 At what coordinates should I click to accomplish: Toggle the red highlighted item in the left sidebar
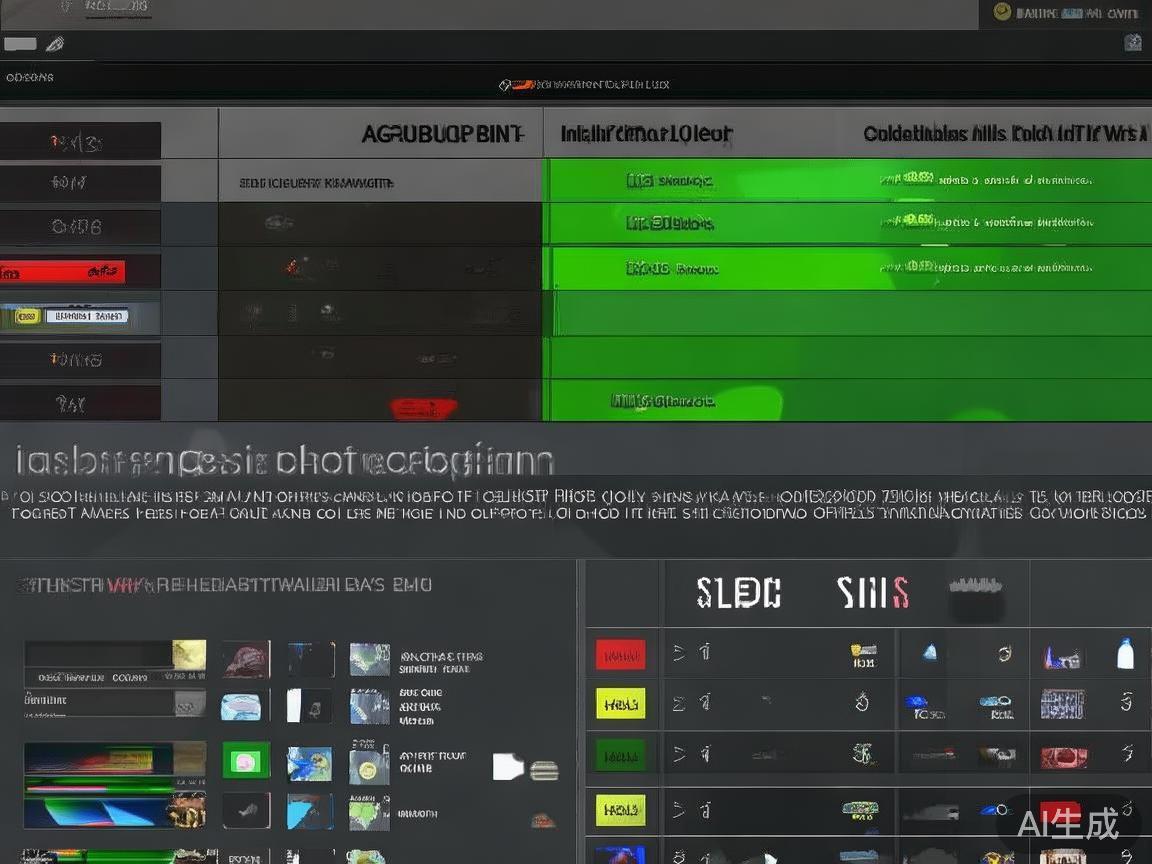click(63, 271)
